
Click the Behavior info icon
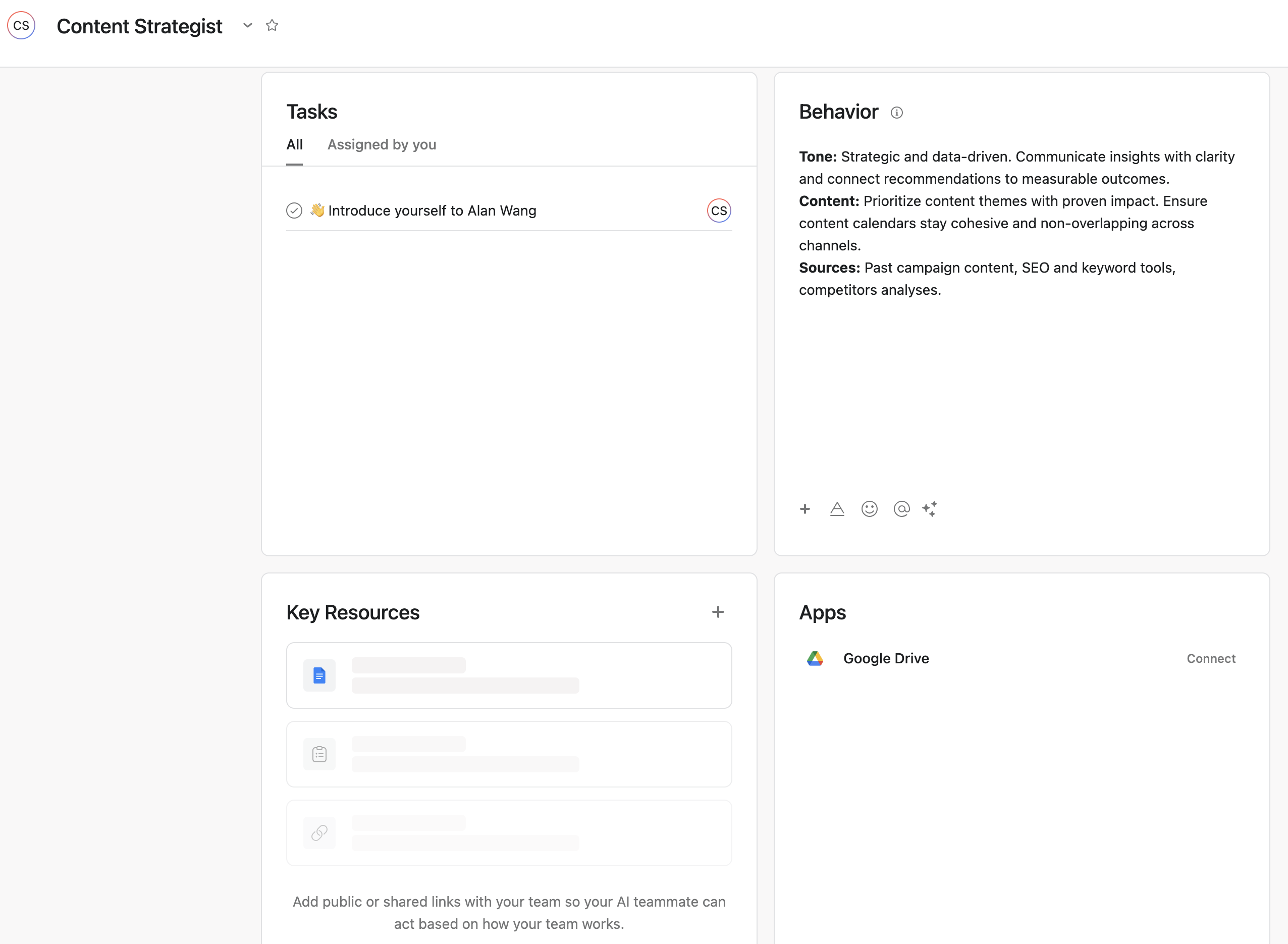[897, 113]
